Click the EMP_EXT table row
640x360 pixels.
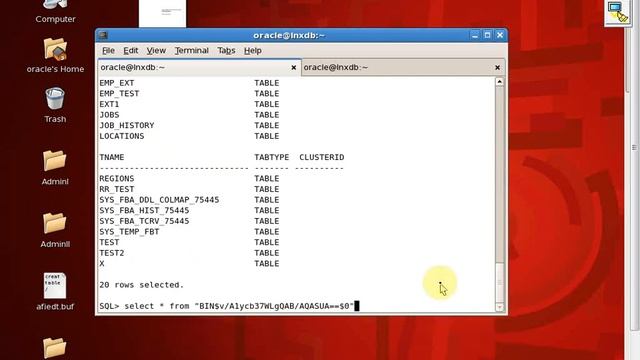[189, 83]
